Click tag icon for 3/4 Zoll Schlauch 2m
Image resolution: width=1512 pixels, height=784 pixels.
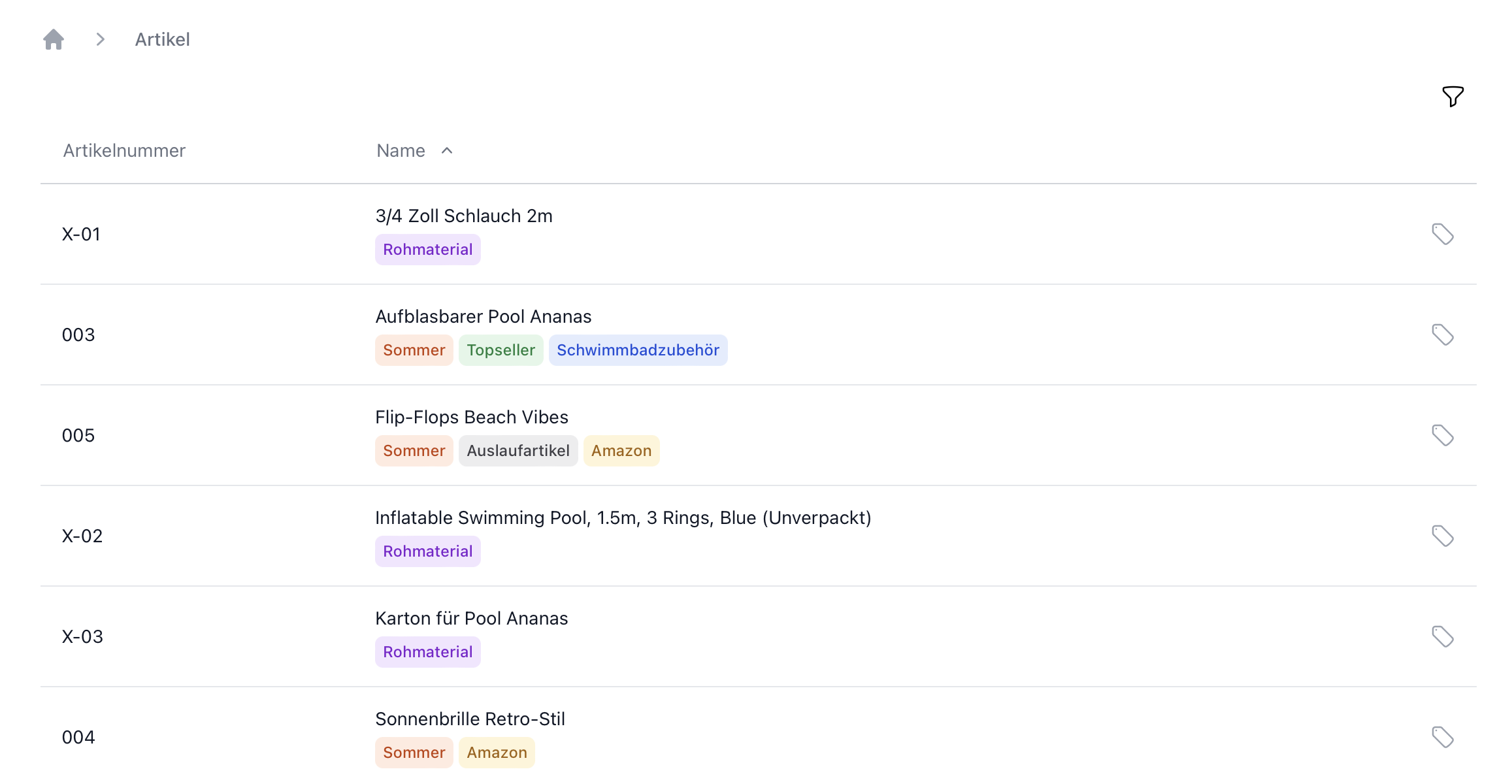pyautogui.click(x=1442, y=234)
